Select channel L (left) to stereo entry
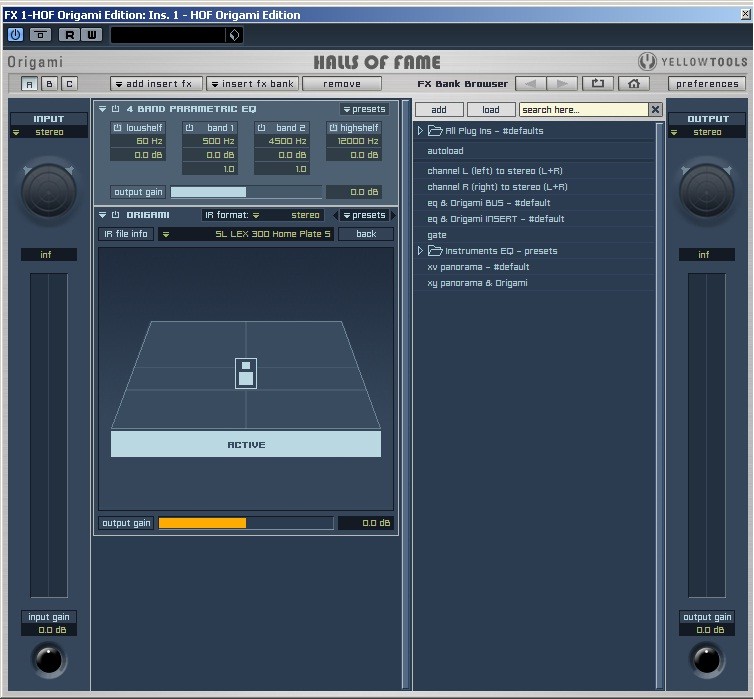The width and height of the screenshot is (754, 699). click(534, 171)
